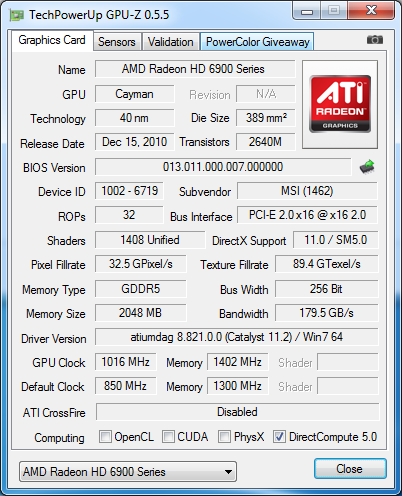Minimize the GPU-Z window
Viewport: 402px width, 496px height.
307,11
